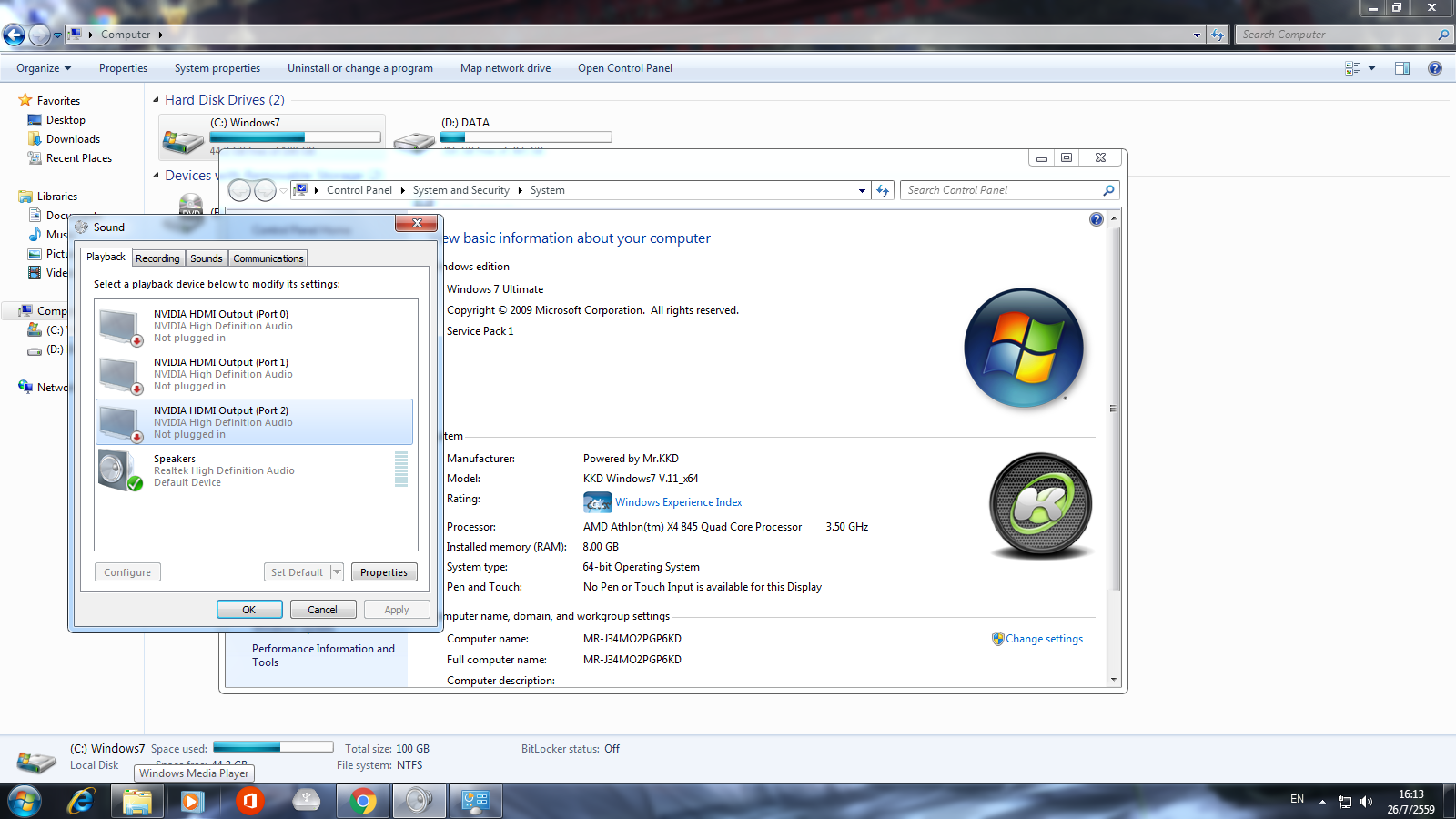This screenshot has width=1456, height=819.
Task: Launch Internet Explorer from the taskbar
Action: pos(81,801)
